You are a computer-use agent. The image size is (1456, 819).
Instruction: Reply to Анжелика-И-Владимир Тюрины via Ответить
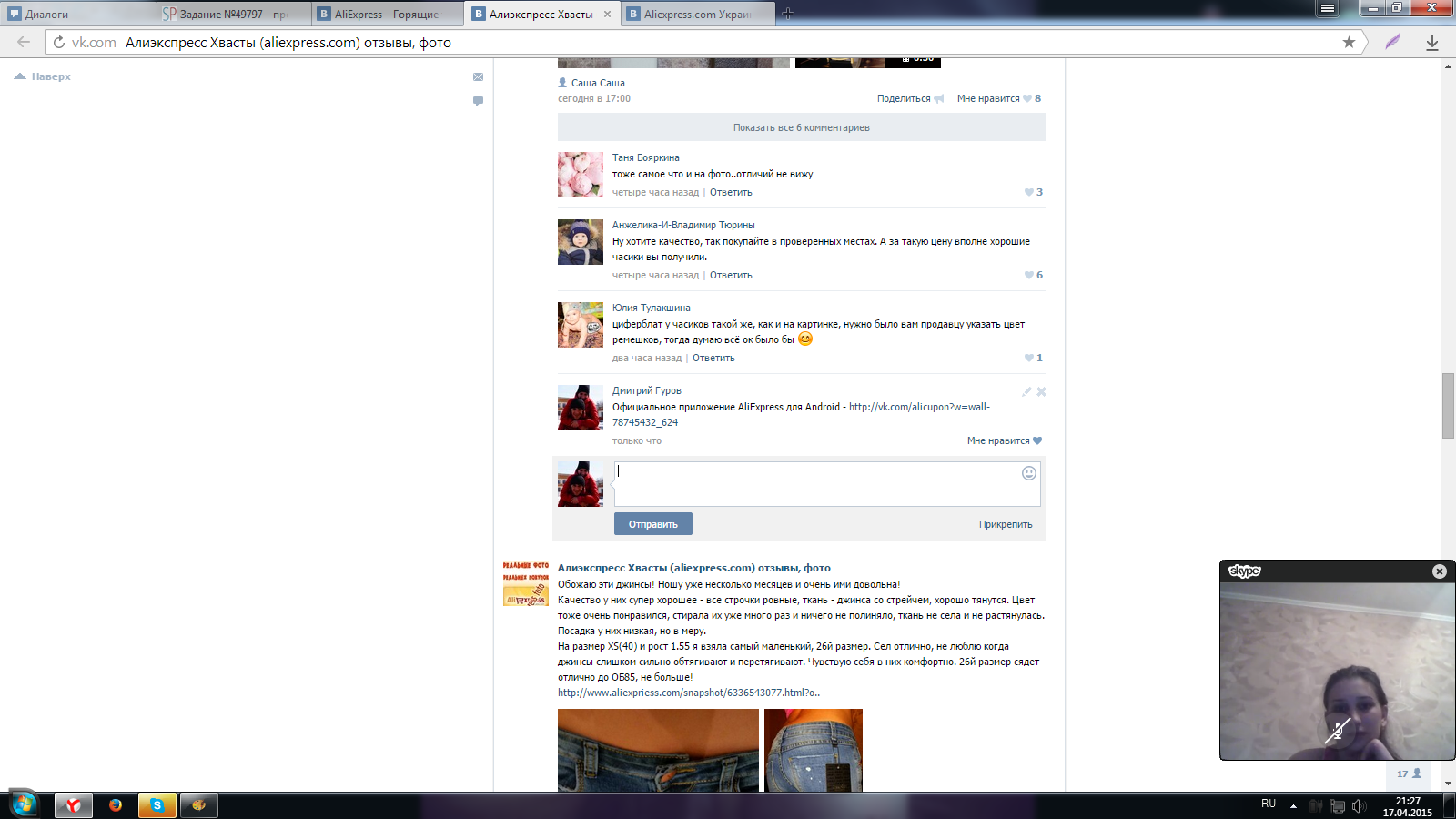click(731, 275)
